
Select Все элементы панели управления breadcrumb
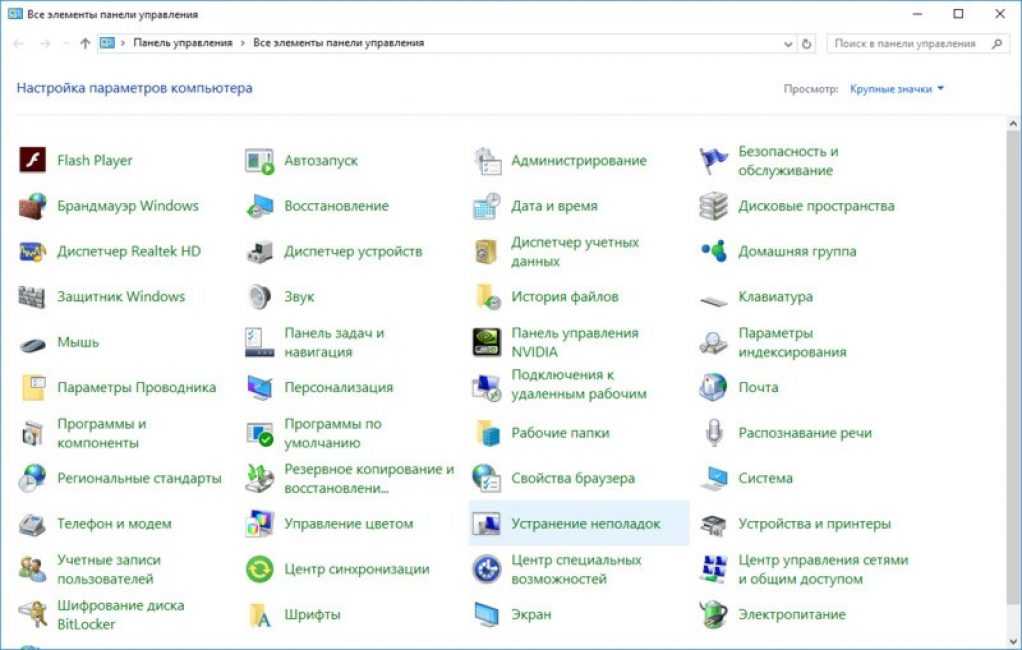(338, 43)
